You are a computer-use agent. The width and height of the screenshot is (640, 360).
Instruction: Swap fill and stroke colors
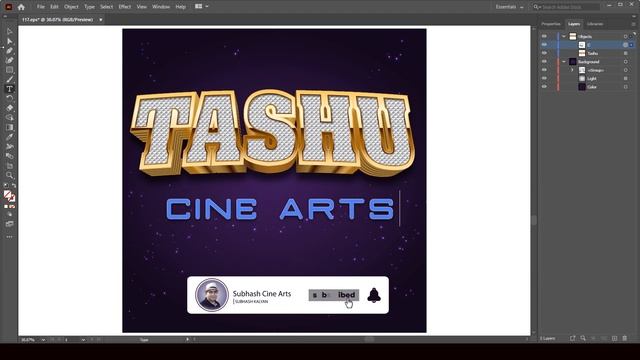coord(14,186)
